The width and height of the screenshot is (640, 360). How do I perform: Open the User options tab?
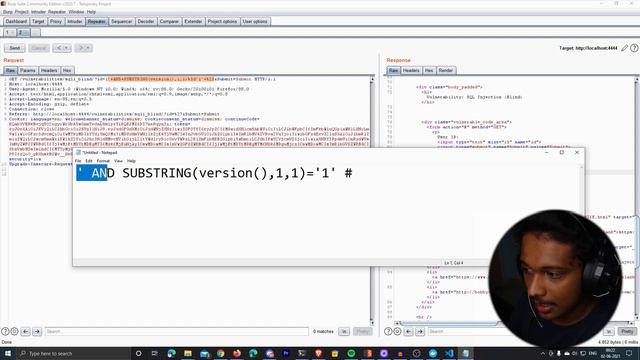(x=255, y=22)
